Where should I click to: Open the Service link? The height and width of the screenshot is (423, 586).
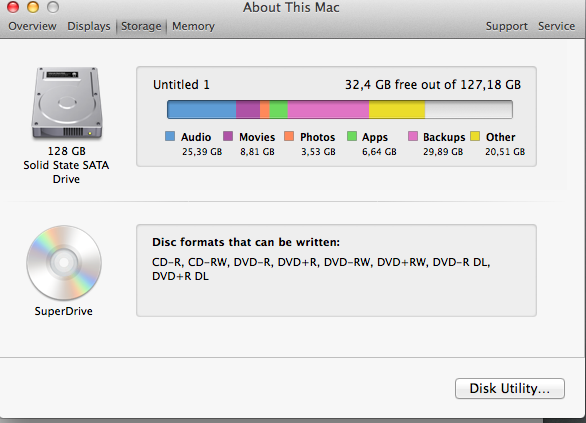click(x=556, y=26)
